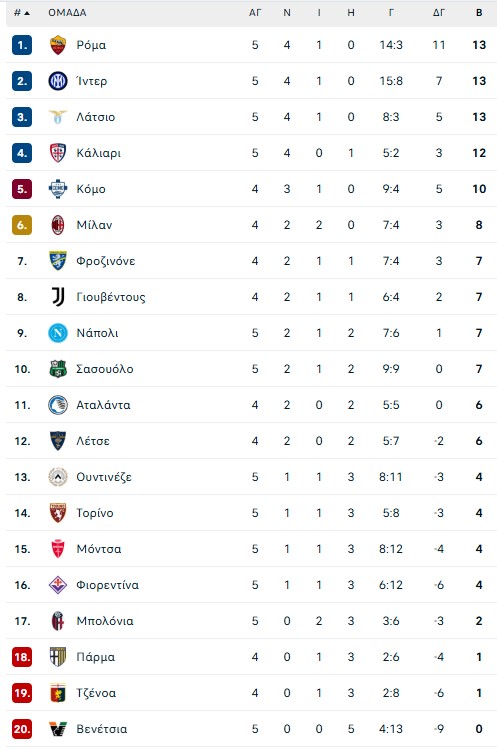Select the Φιορεντίνα purple crest

[58, 585]
